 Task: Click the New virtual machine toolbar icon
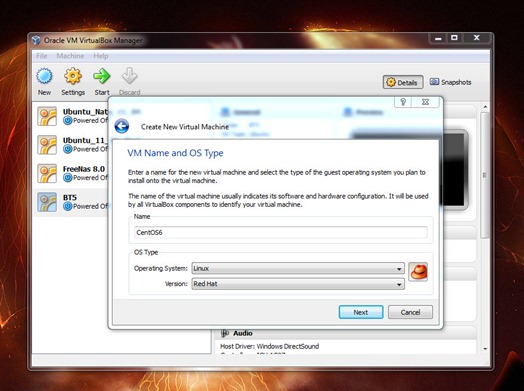[x=44, y=77]
